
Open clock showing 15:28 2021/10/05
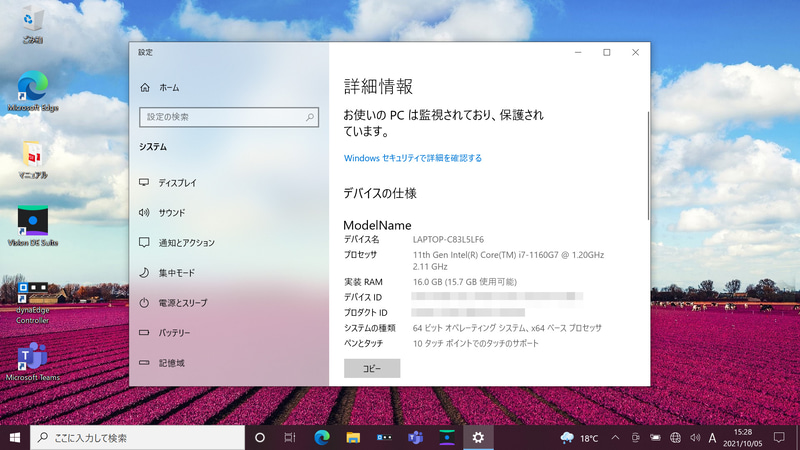tap(743, 438)
